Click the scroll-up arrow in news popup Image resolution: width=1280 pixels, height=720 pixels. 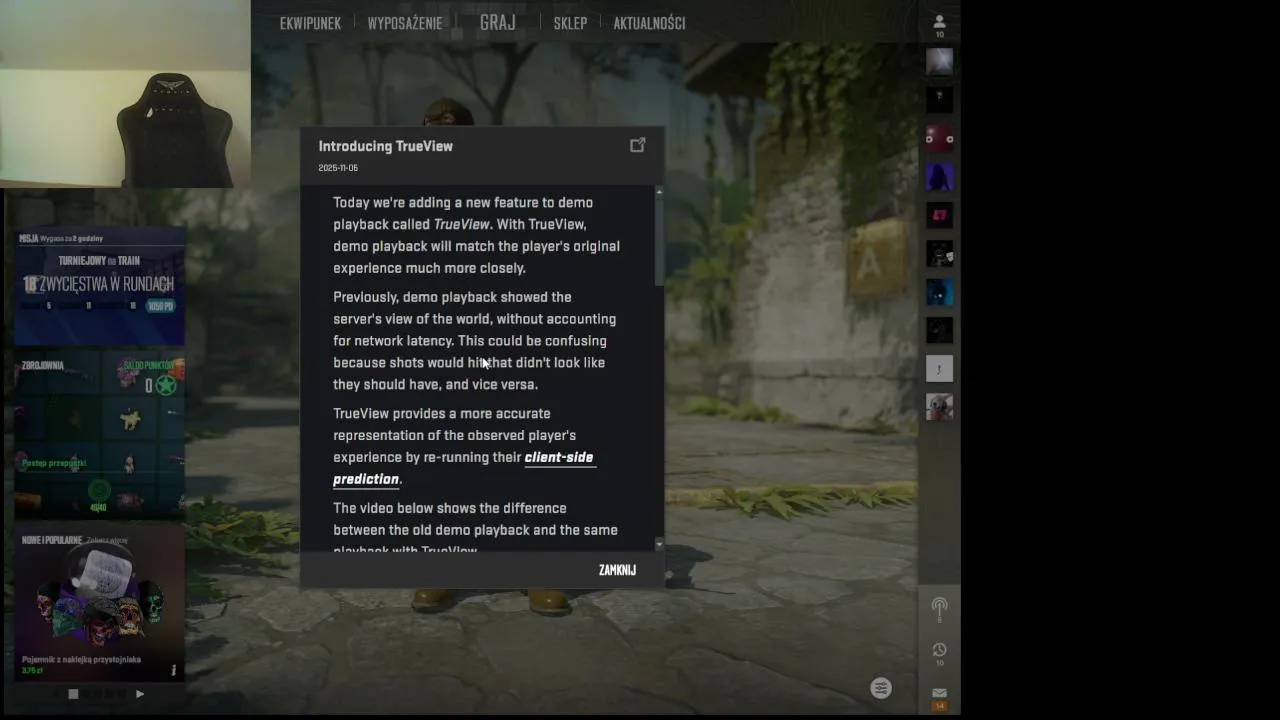(x=659, y=190)
